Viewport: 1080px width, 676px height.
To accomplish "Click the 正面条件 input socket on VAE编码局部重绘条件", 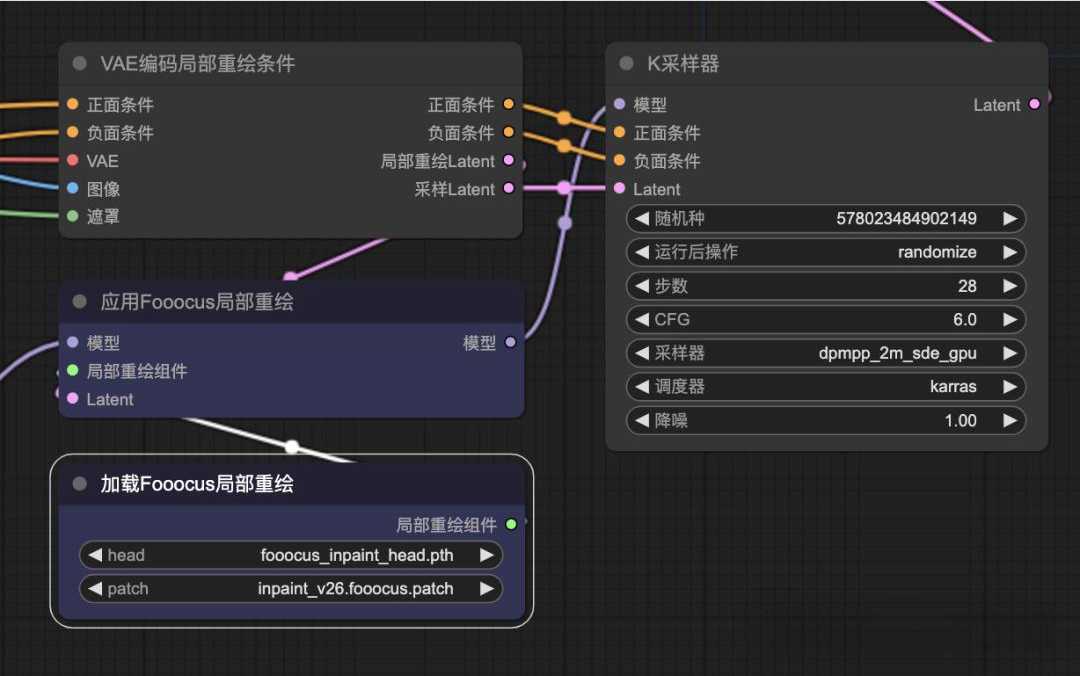I will [71, 104].
